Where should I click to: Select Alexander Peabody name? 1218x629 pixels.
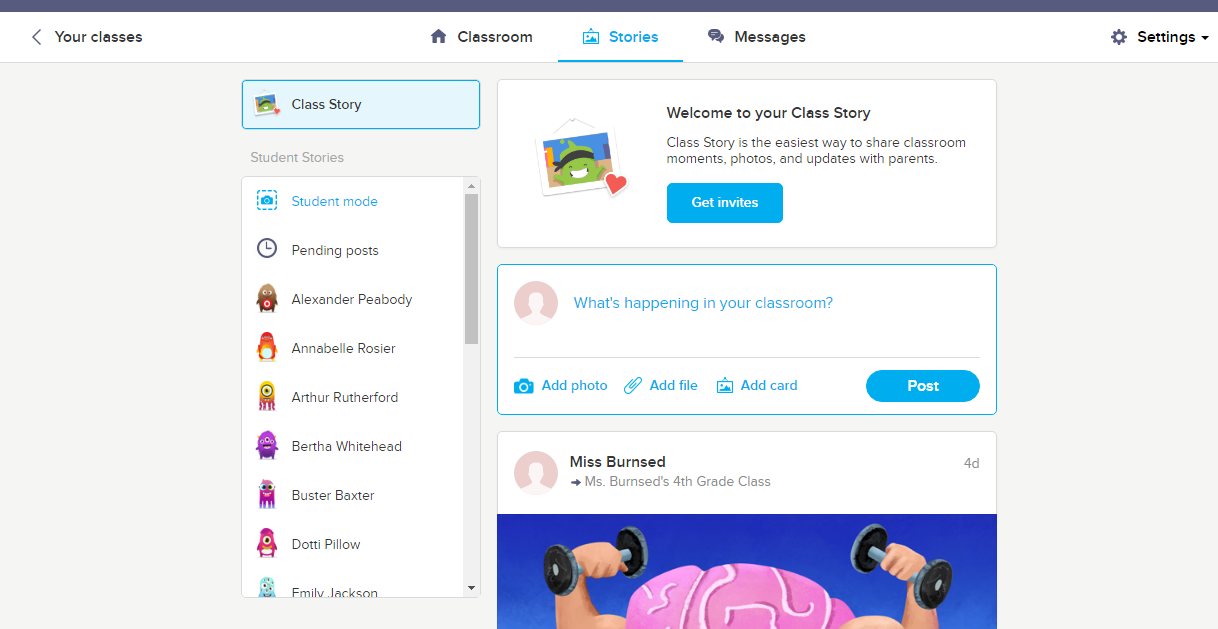(x=352, y=299)
